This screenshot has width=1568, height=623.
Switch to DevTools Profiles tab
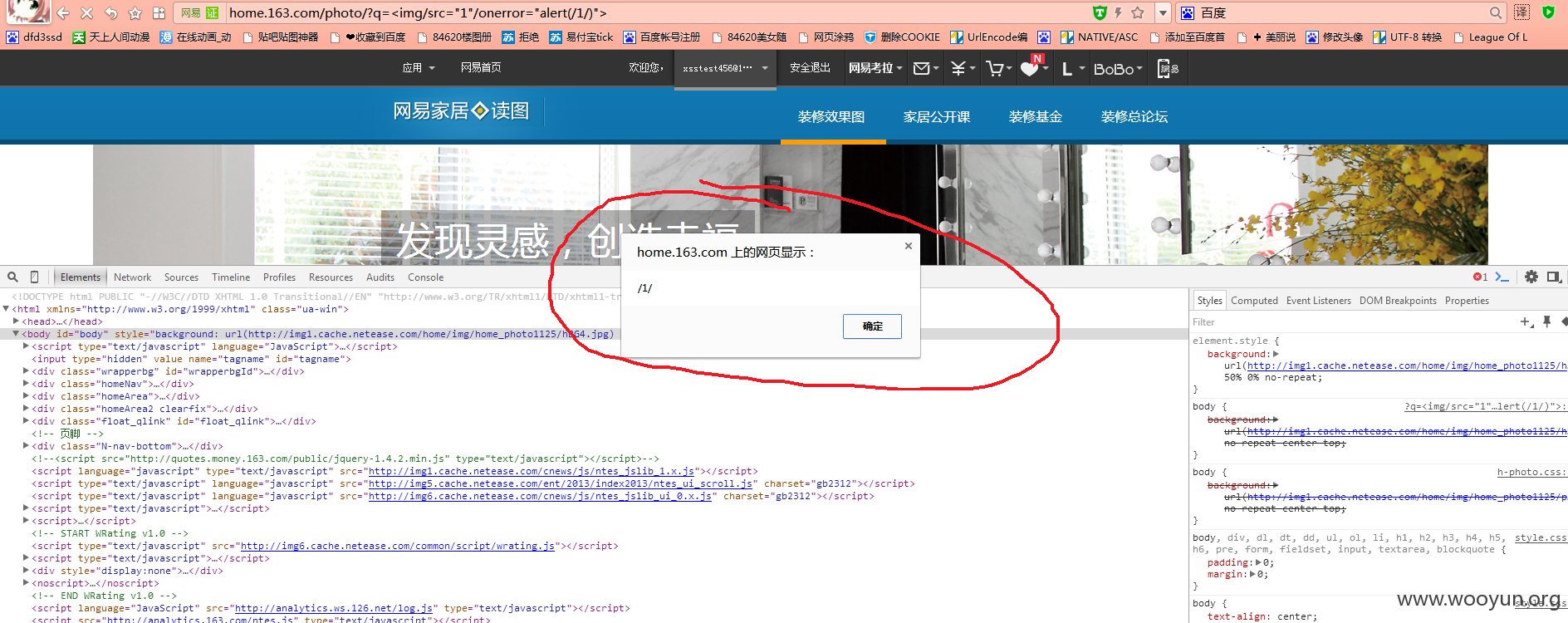(x=279, y=277)
